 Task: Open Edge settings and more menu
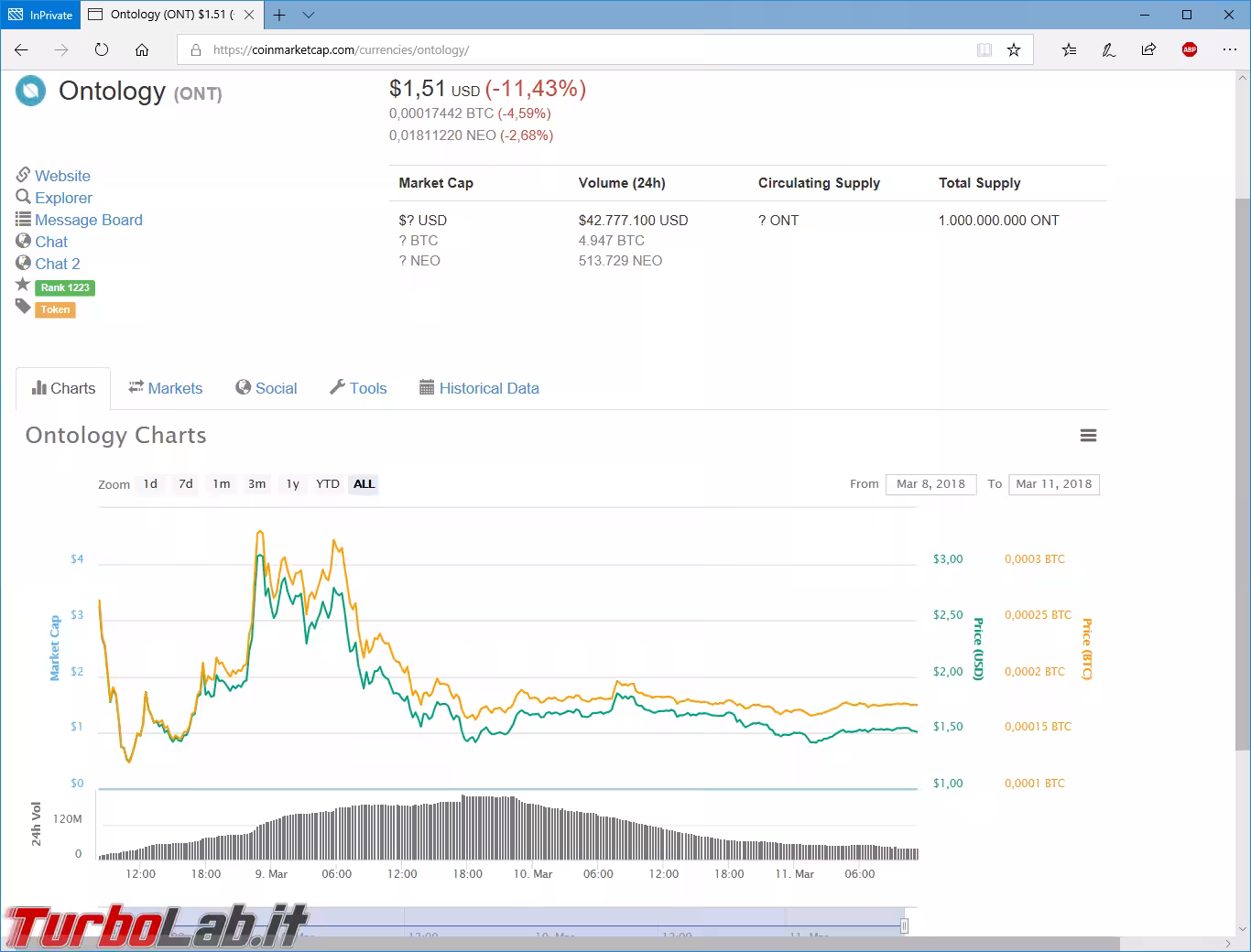tap(1229, 50)
